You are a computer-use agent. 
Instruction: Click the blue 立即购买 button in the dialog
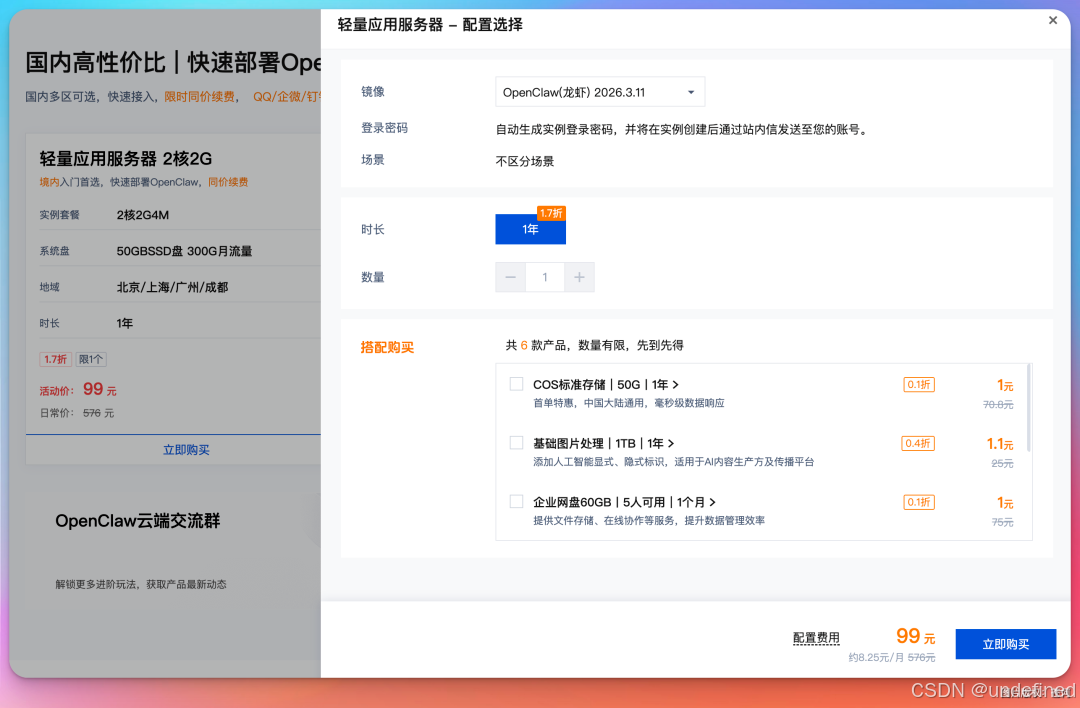pos(1006,644)
